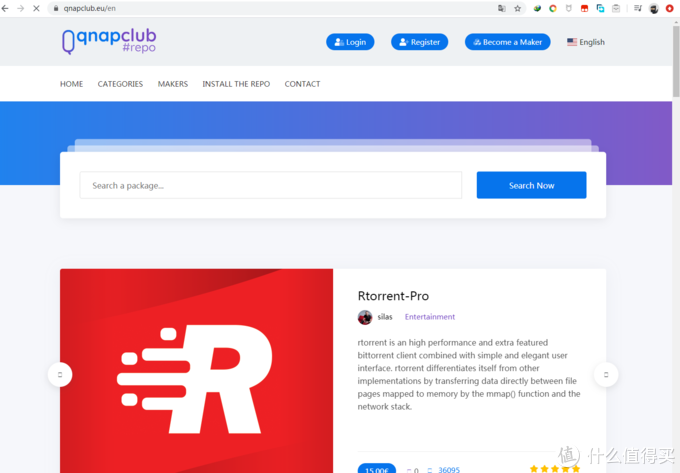
Task: Click the US flag icon
Action: (572, 42)
